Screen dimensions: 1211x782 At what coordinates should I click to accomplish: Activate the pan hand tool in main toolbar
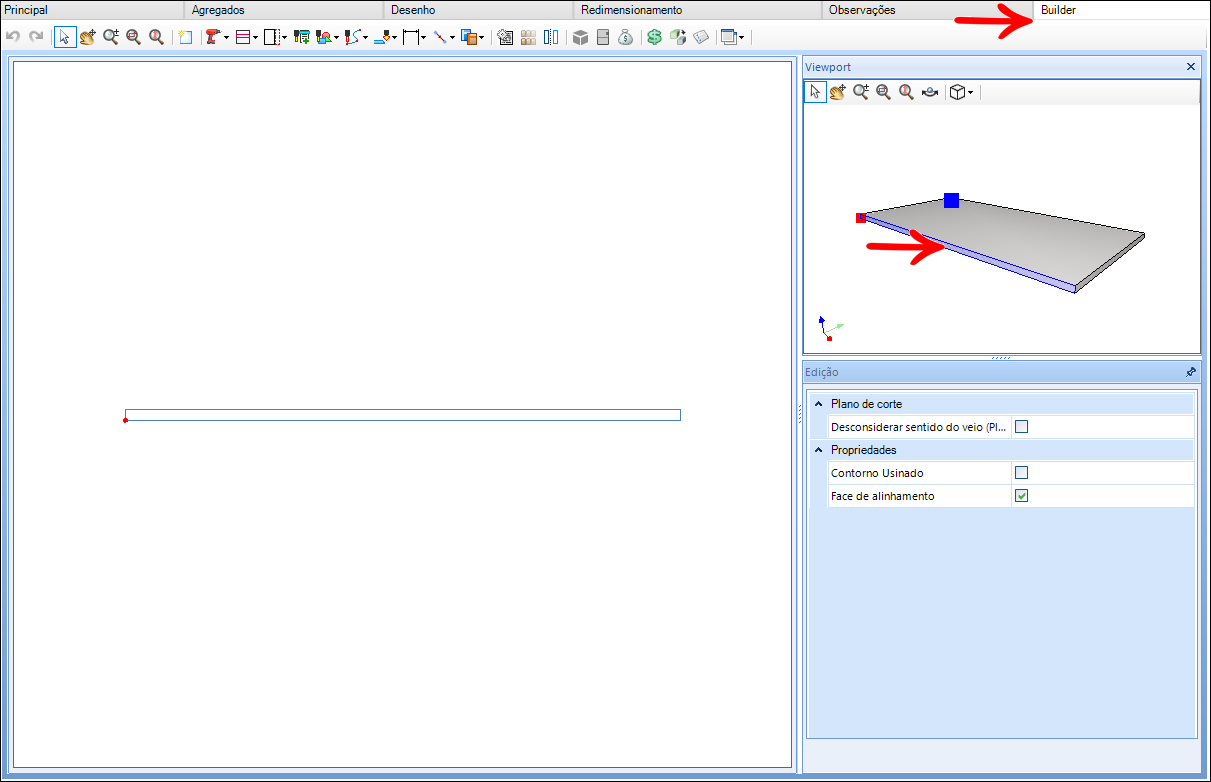pyautogui.click(x=87, y=37)
